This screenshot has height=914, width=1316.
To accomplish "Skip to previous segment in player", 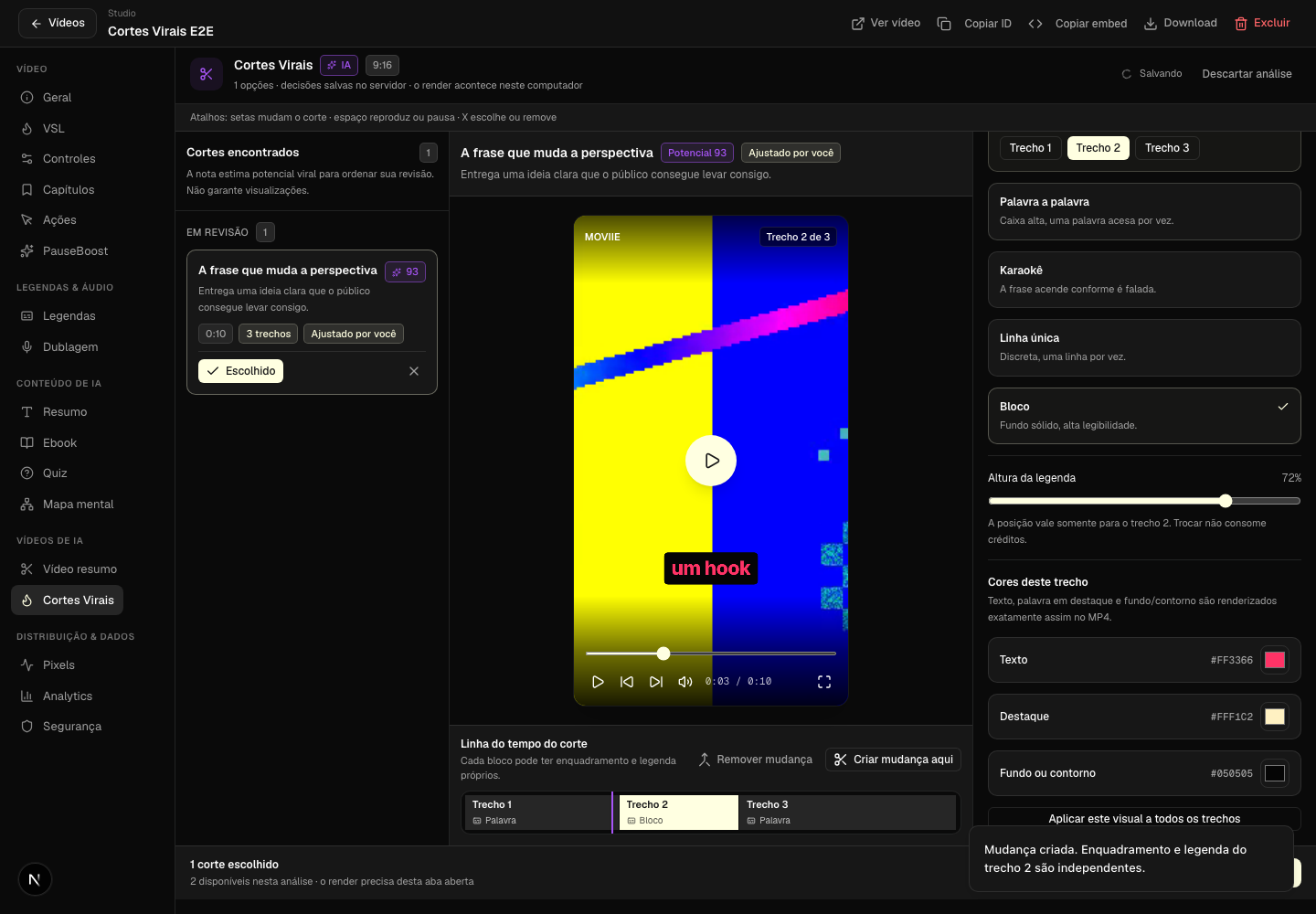I will [x=627, y=682].
